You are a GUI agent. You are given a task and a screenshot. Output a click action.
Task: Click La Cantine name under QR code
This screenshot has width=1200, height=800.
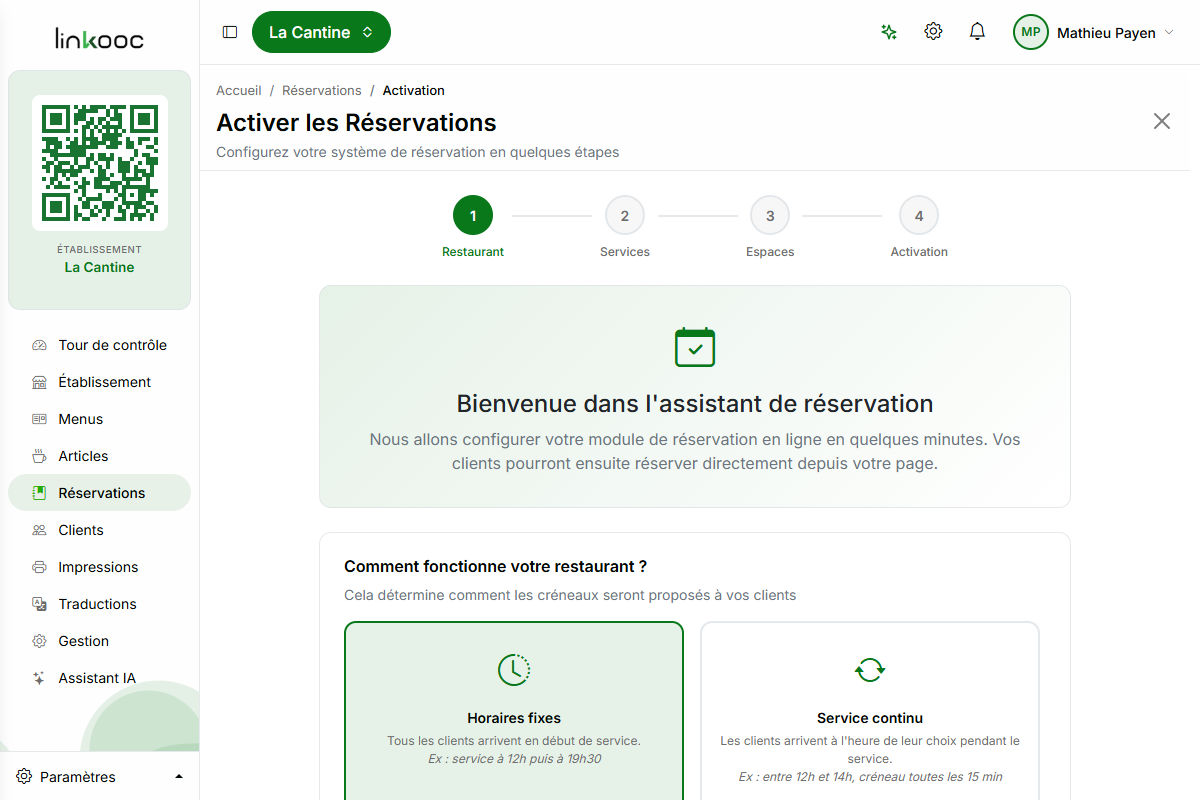point(100,267)
